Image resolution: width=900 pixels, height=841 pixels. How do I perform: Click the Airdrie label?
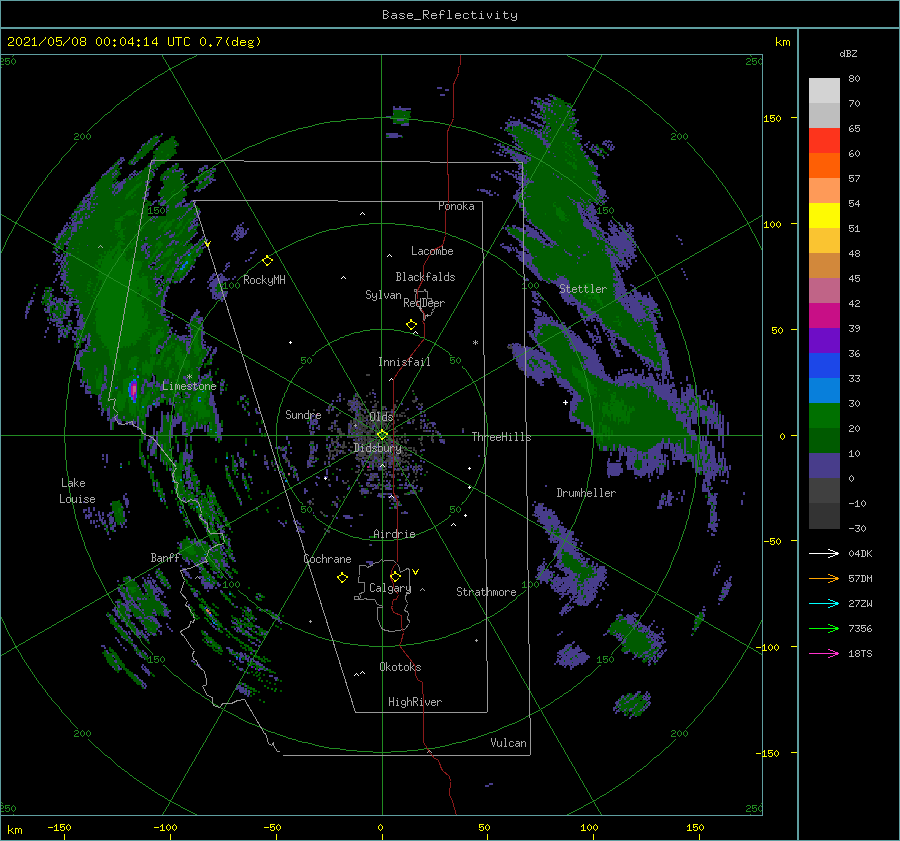point(394,534)
